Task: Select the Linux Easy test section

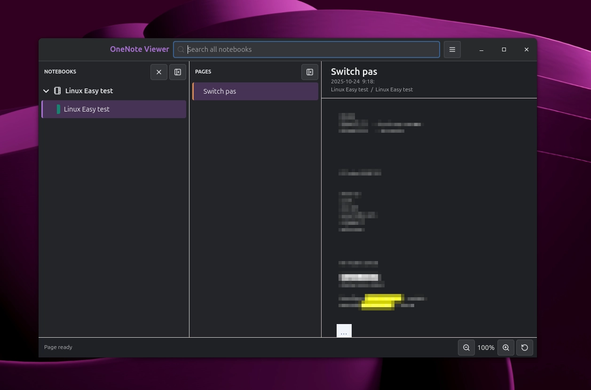Action: [113, 109]
